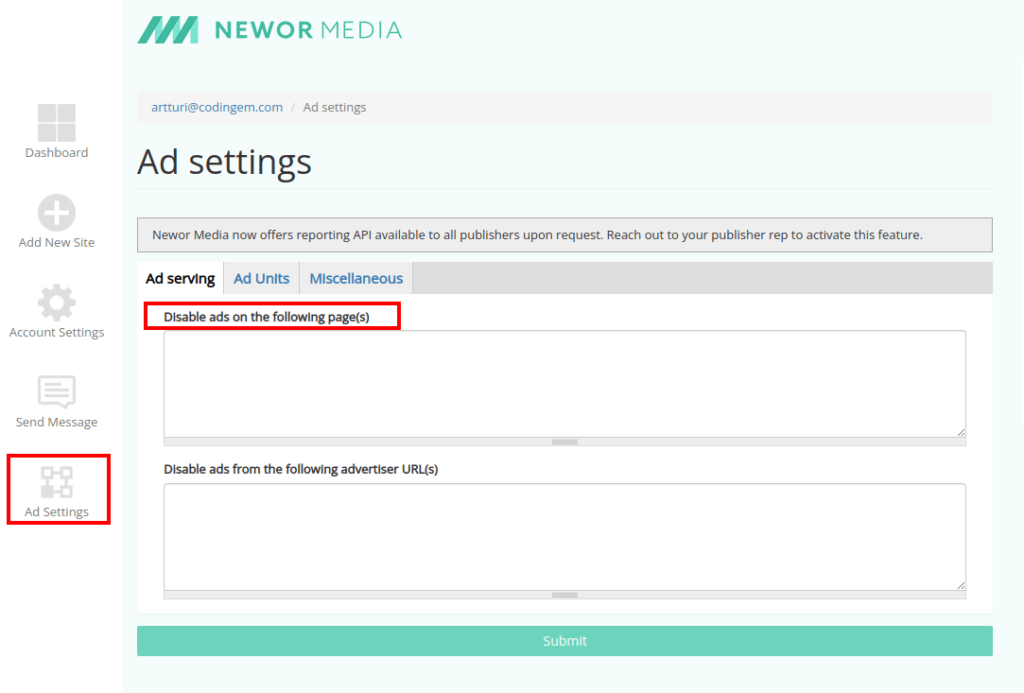Click the Send Message chat icon
Screen dimensions: 1024x693
[56, 391]
